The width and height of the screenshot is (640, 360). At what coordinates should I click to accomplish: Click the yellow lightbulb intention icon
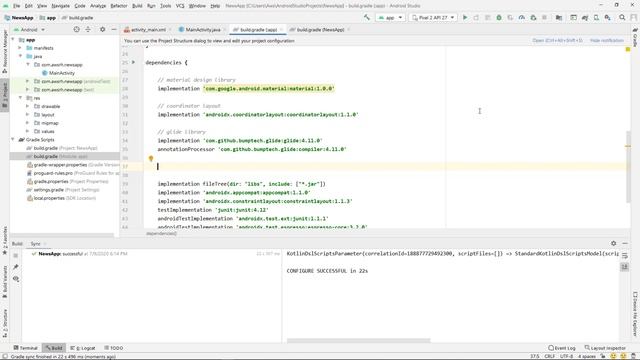pos(151,158)
